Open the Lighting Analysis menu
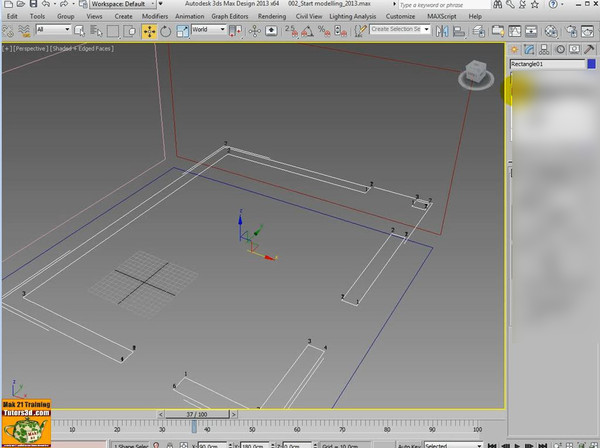600x448 pixels. [353, 16]
